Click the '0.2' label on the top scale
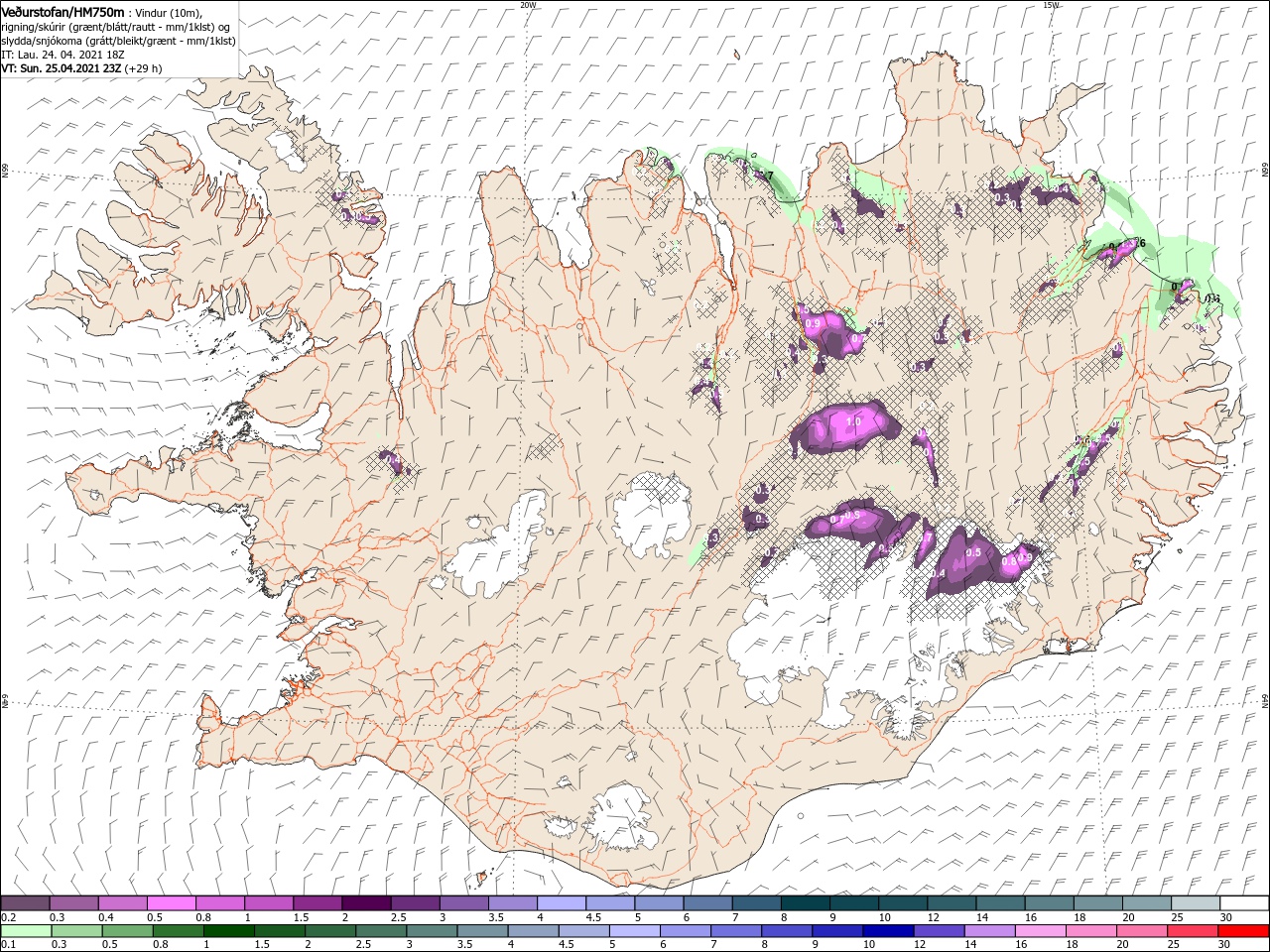 [x=8, y=917]
